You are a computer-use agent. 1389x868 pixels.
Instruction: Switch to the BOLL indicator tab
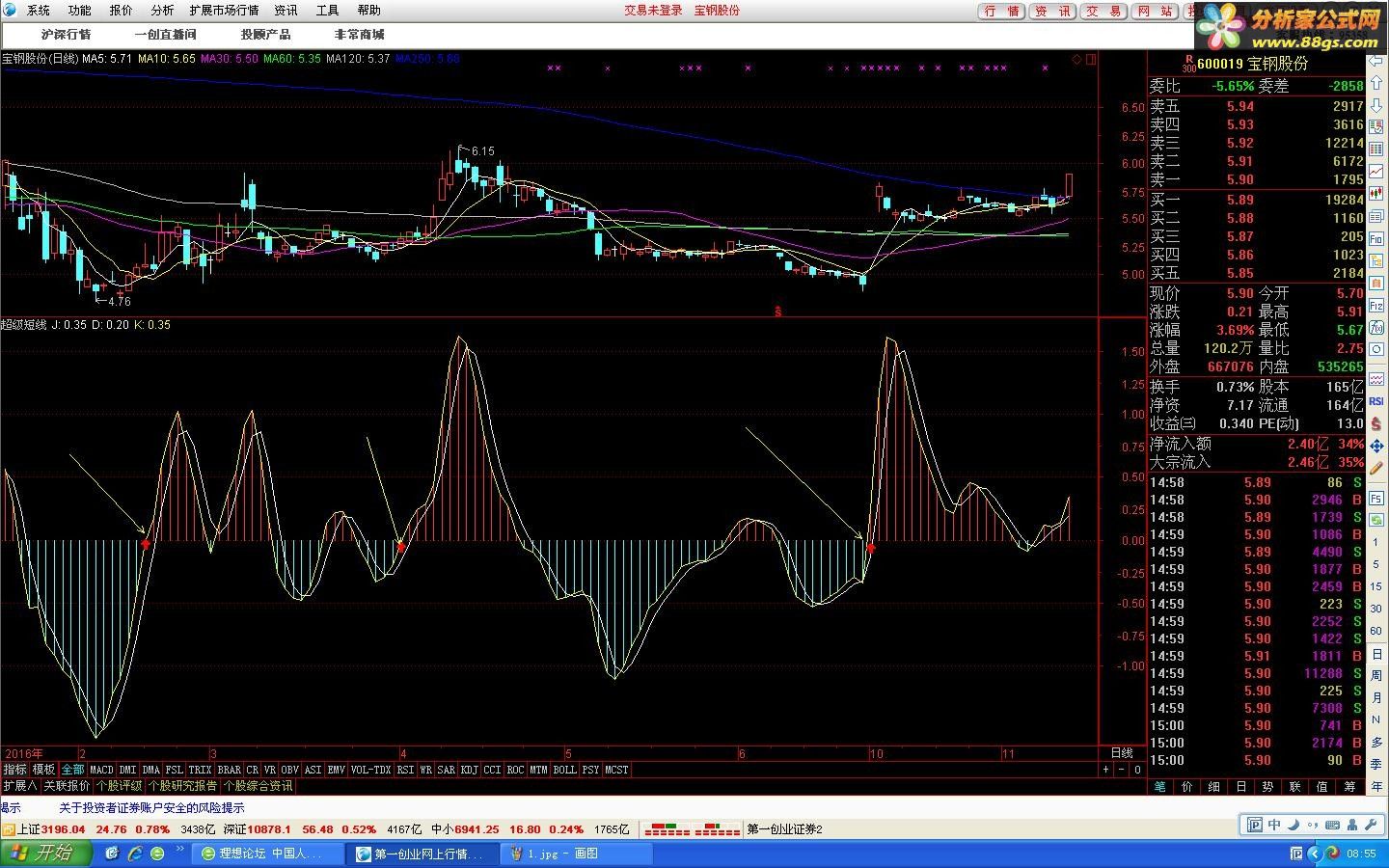[x=564, y=770]
